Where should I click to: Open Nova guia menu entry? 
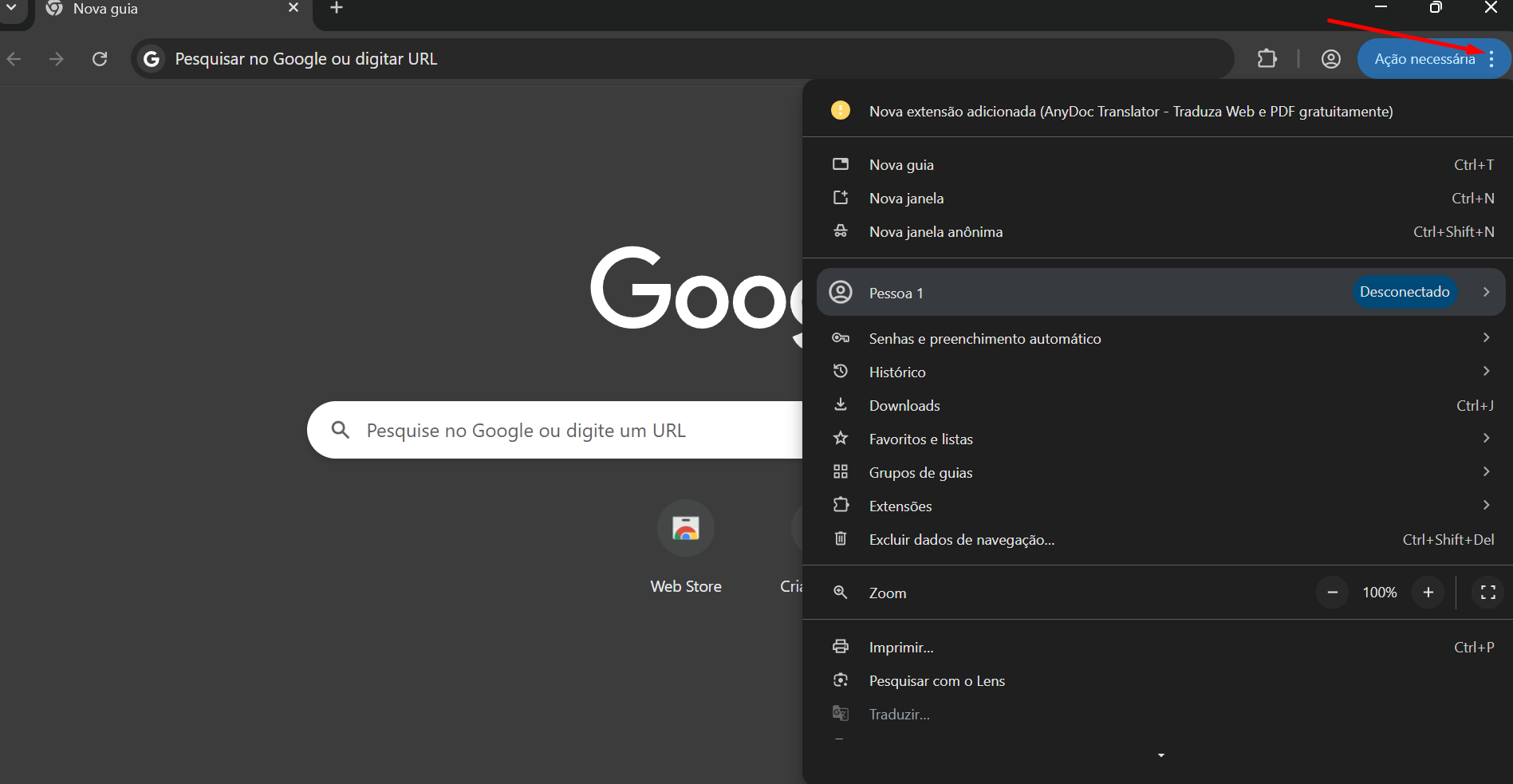pos(1157,164)
